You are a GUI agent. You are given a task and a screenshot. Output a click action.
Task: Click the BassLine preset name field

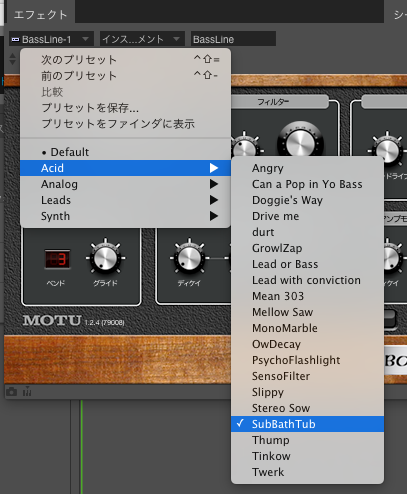point(233,39)
